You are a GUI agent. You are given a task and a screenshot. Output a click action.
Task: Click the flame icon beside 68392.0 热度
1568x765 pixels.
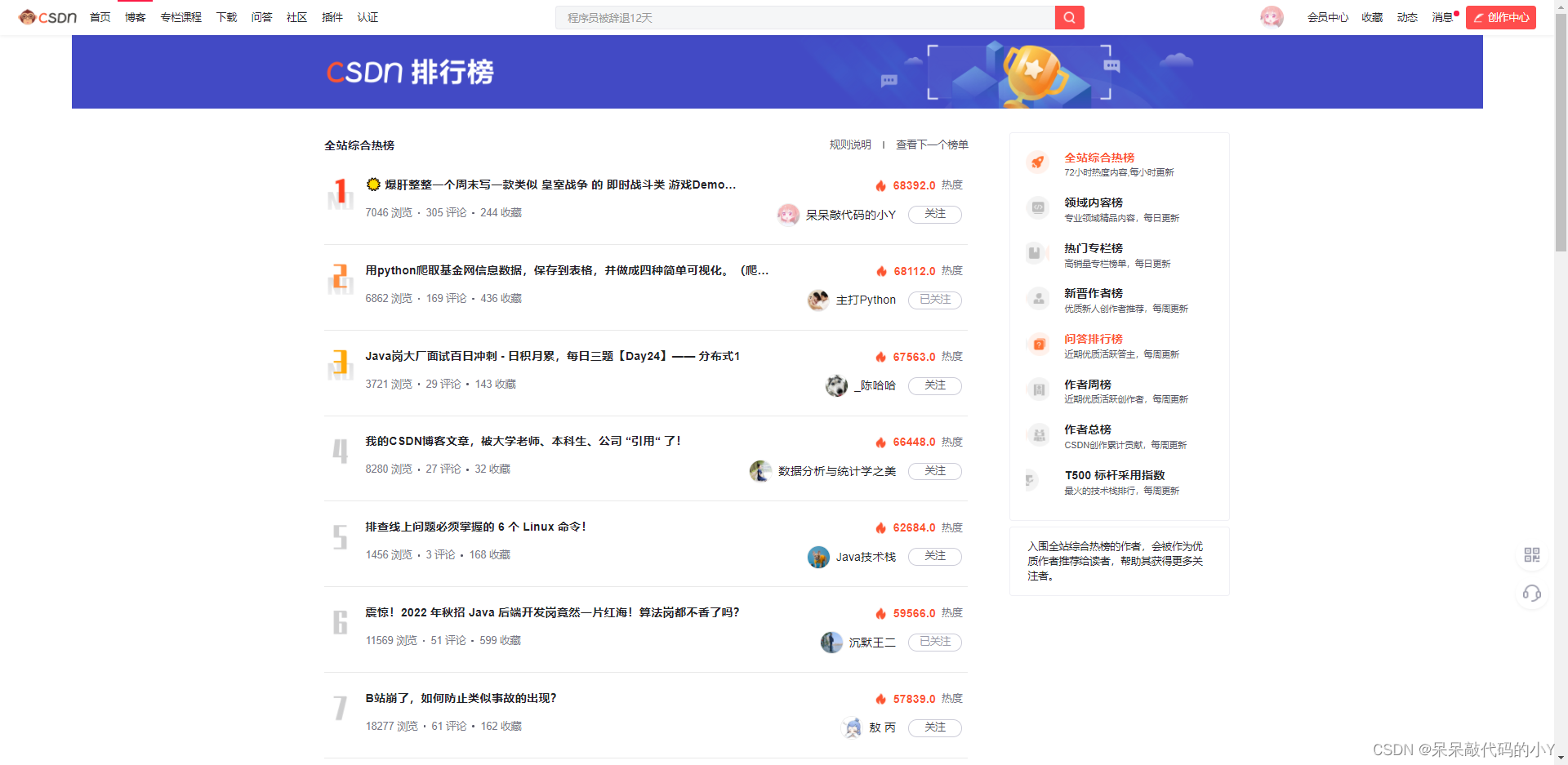tap(881, 185)
